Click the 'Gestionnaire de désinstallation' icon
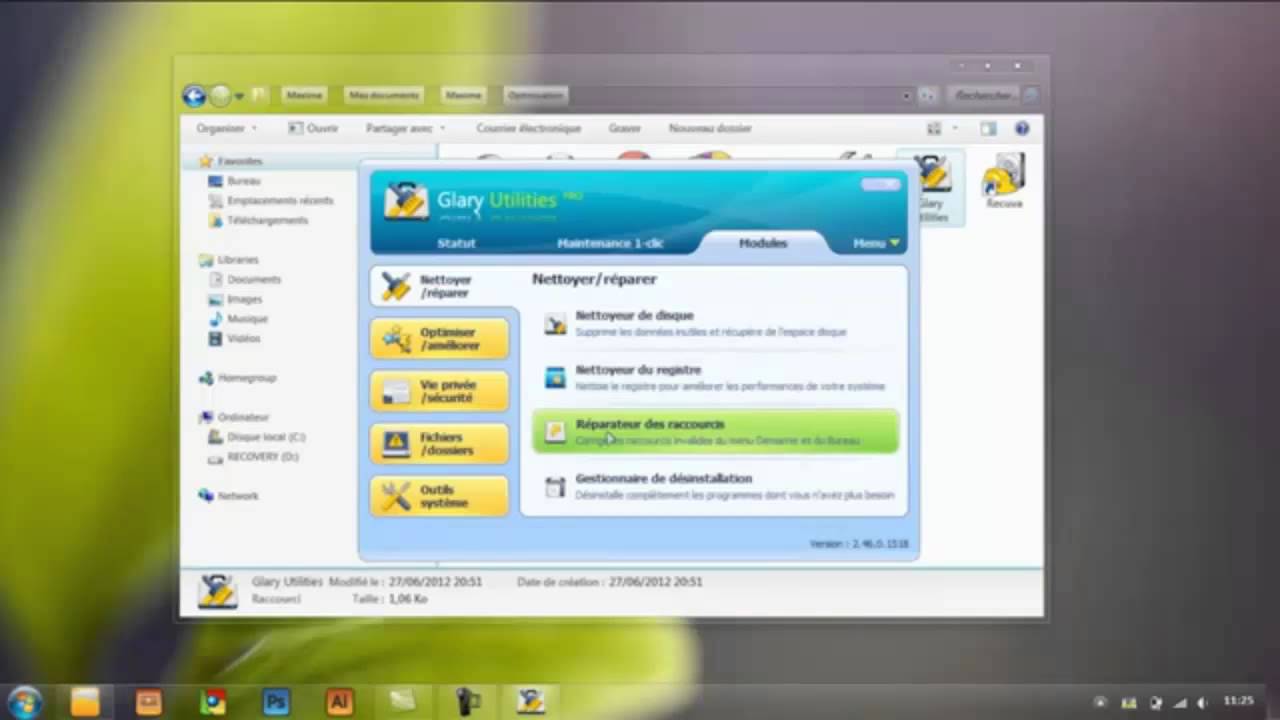Viewport: 1280px width, 720px height. [x=555, y=486]
